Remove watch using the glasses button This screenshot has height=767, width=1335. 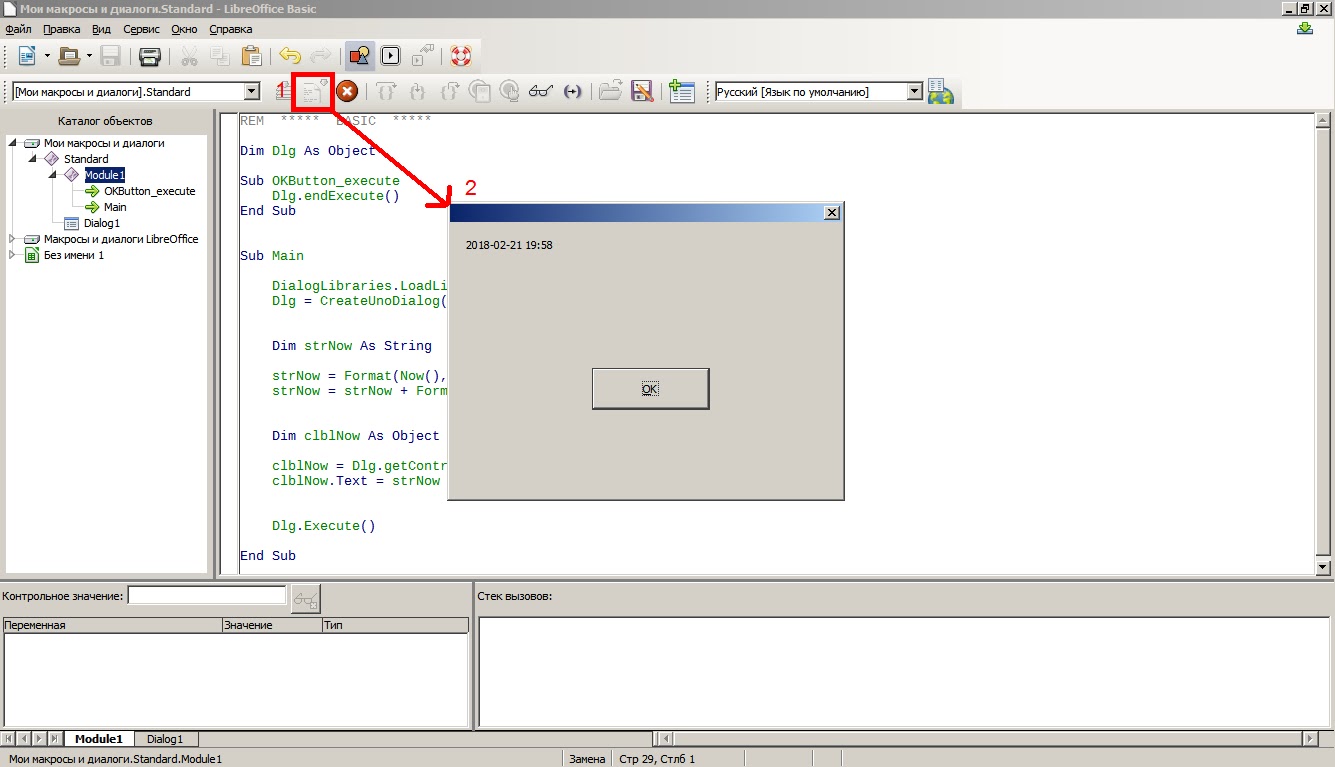tap(305, 600)
